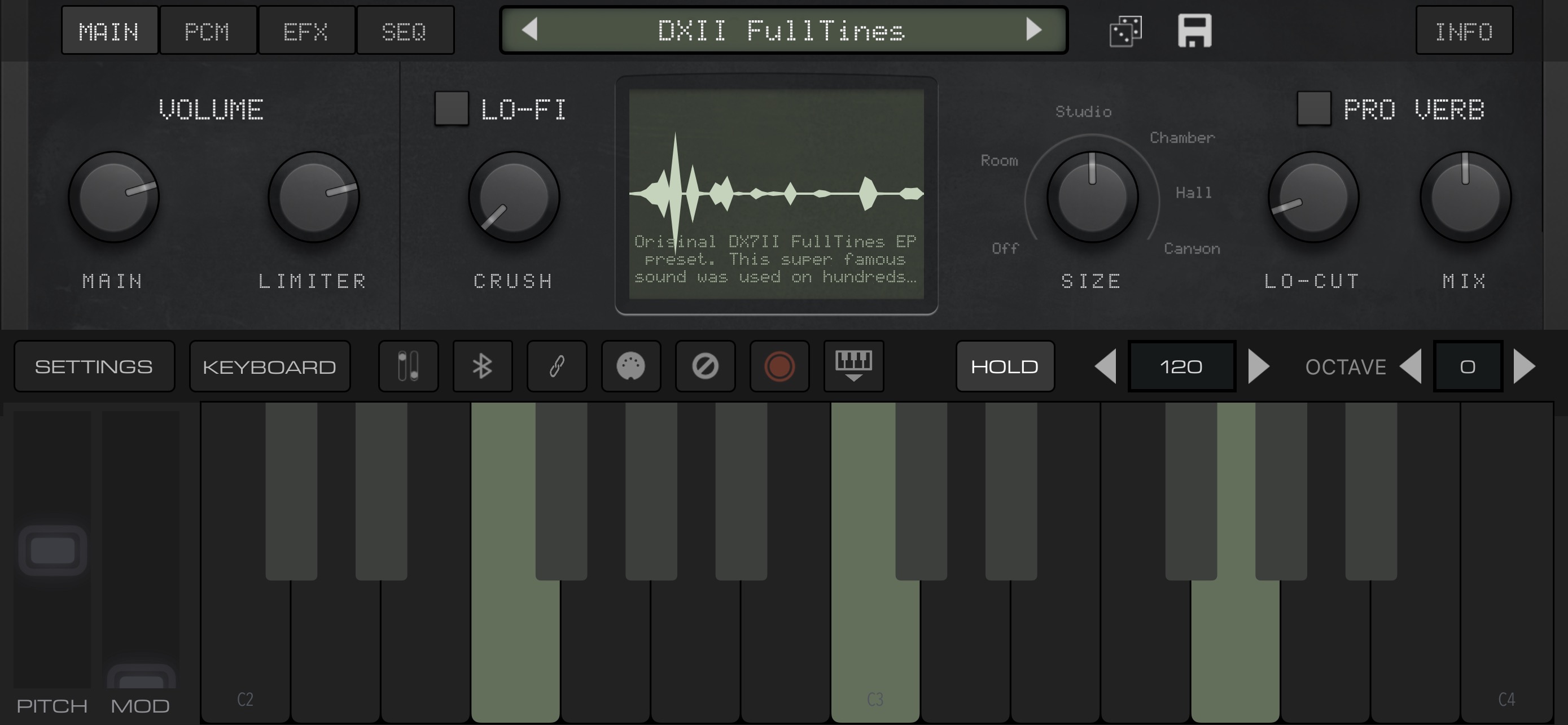Click the PITCH wheel handle
The height and width of the screenshot is (725, 1568).
click(x=52, y=551)
